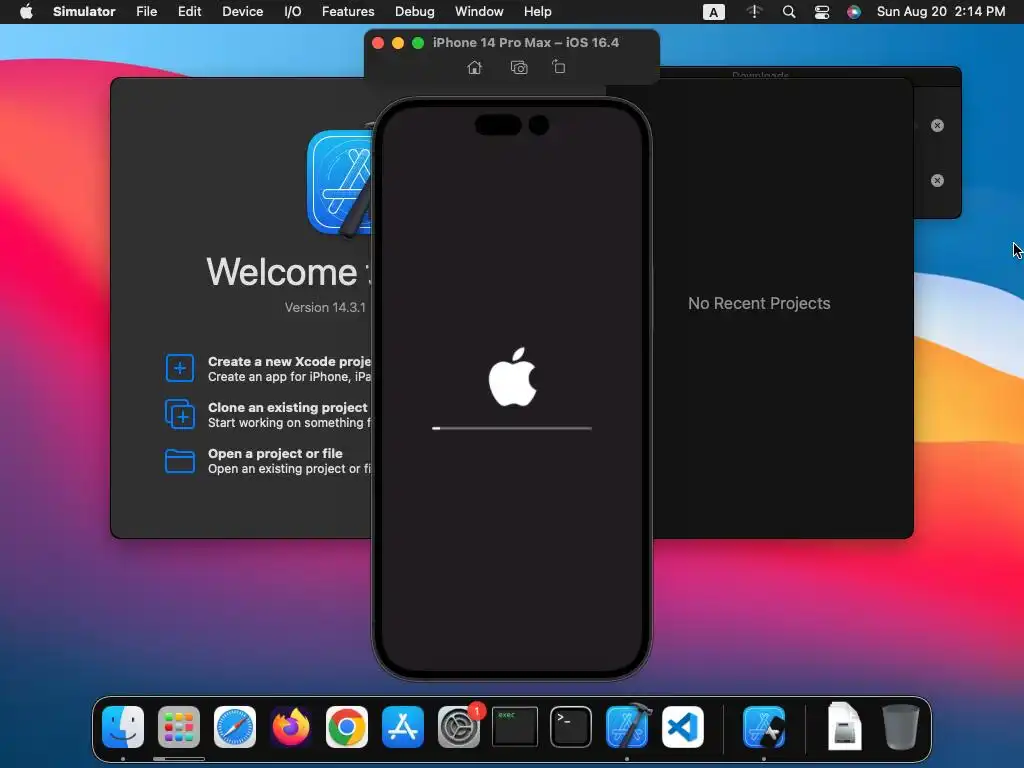
Task: Open the Device menu
Action: [242, 12]
